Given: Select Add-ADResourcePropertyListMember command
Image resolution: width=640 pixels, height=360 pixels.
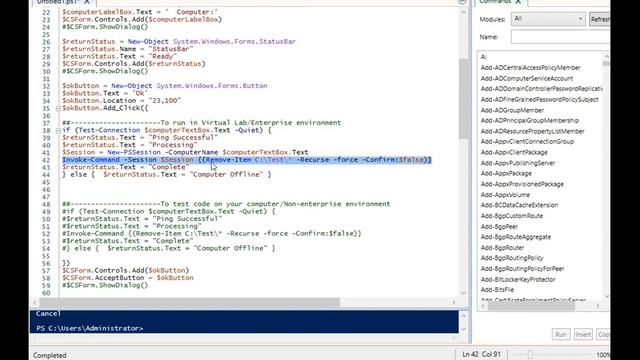Looking at the screenshot, I should point(532,131).
